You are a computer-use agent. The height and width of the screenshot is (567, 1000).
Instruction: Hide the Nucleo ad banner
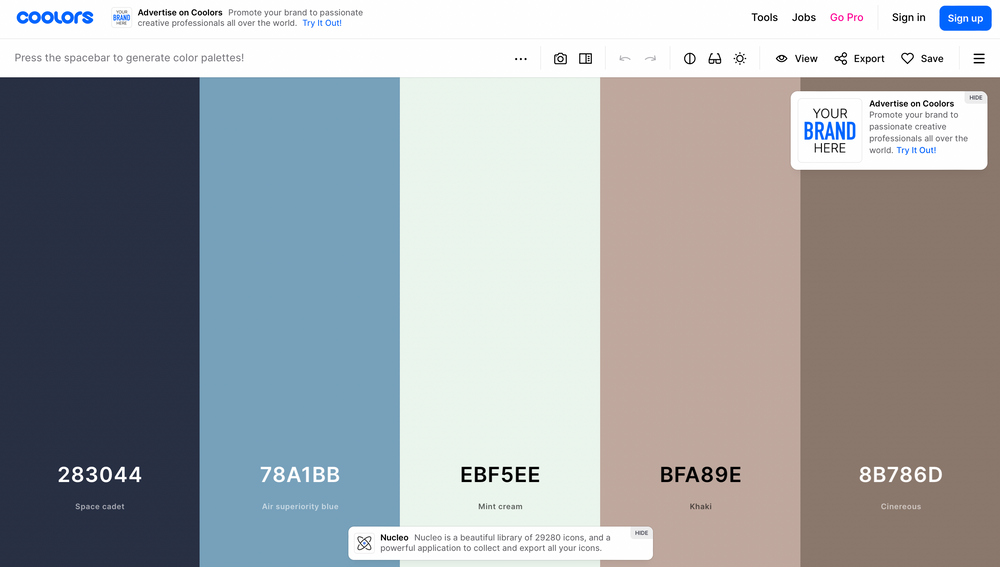point(641,533)
